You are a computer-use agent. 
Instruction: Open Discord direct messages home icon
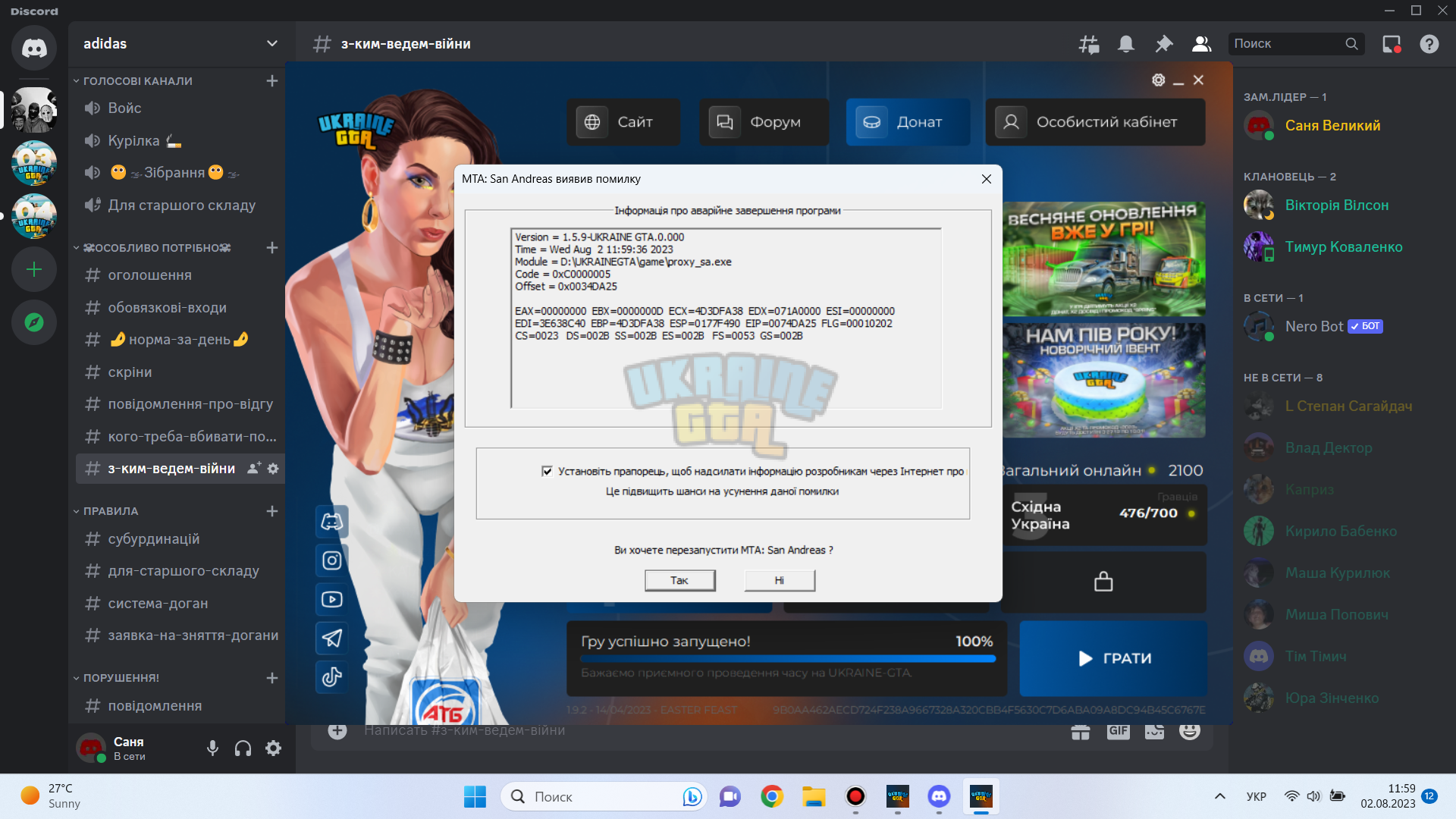click(x=34, y=48)
